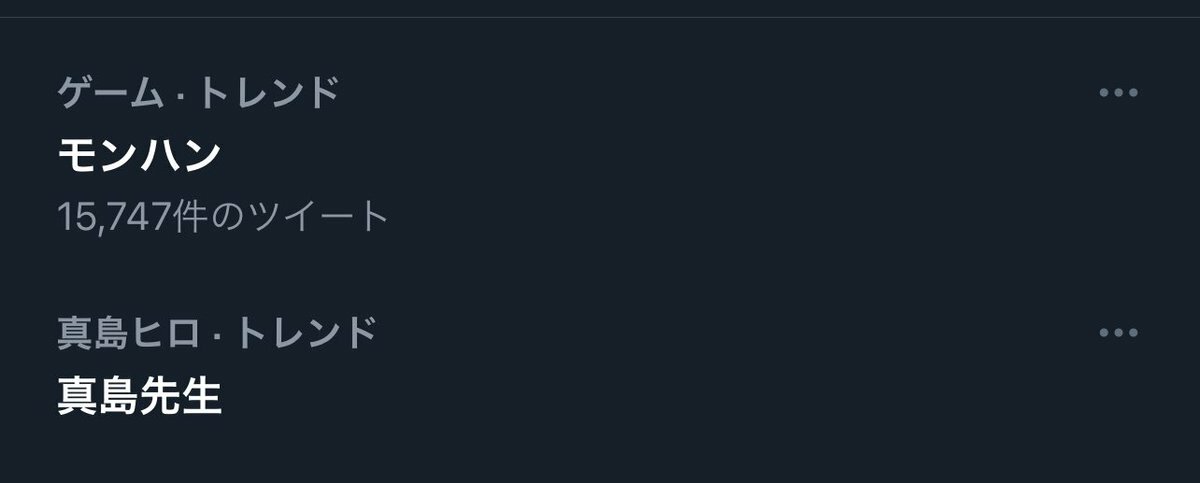1200x483 pixels.
Task: Expand the overflow menu on the 真島先生 row
Action: point(1118,333)
